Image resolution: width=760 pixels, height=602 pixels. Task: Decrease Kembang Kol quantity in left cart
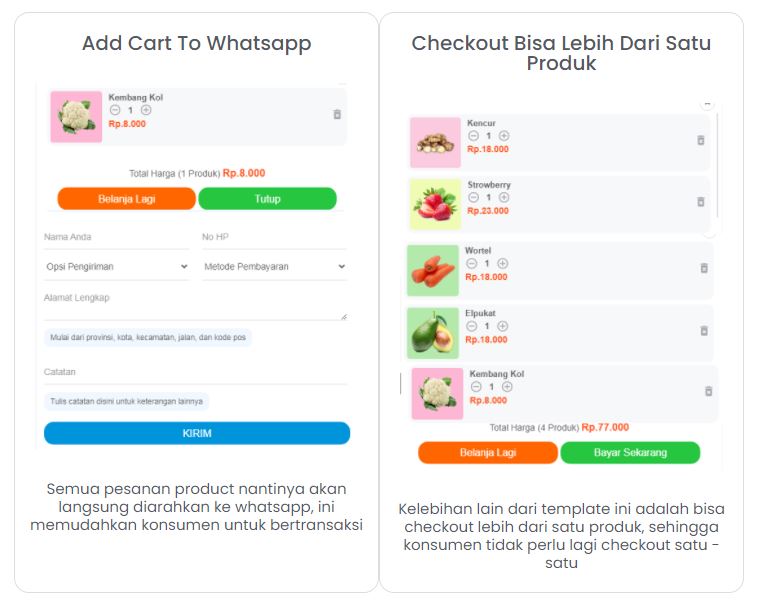coord(115,110)
